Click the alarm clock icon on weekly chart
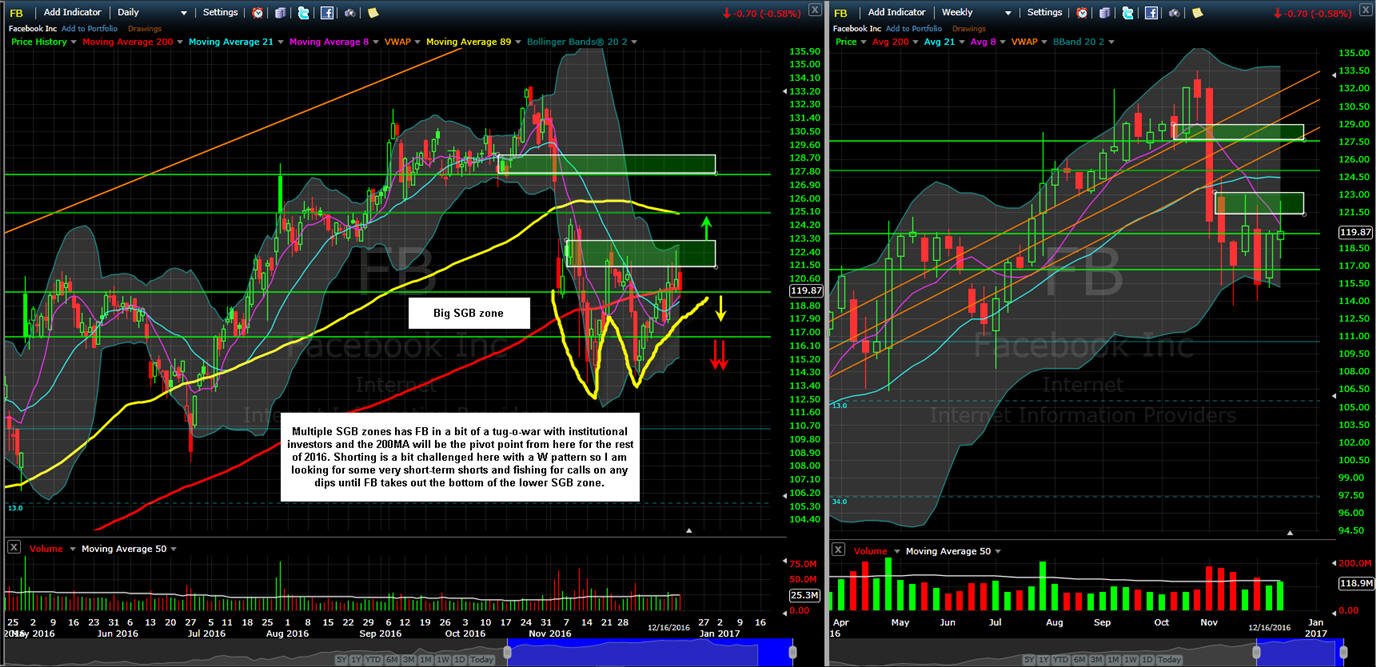1376x667 pixels. pyautogui.click(x=1082, y=12)
